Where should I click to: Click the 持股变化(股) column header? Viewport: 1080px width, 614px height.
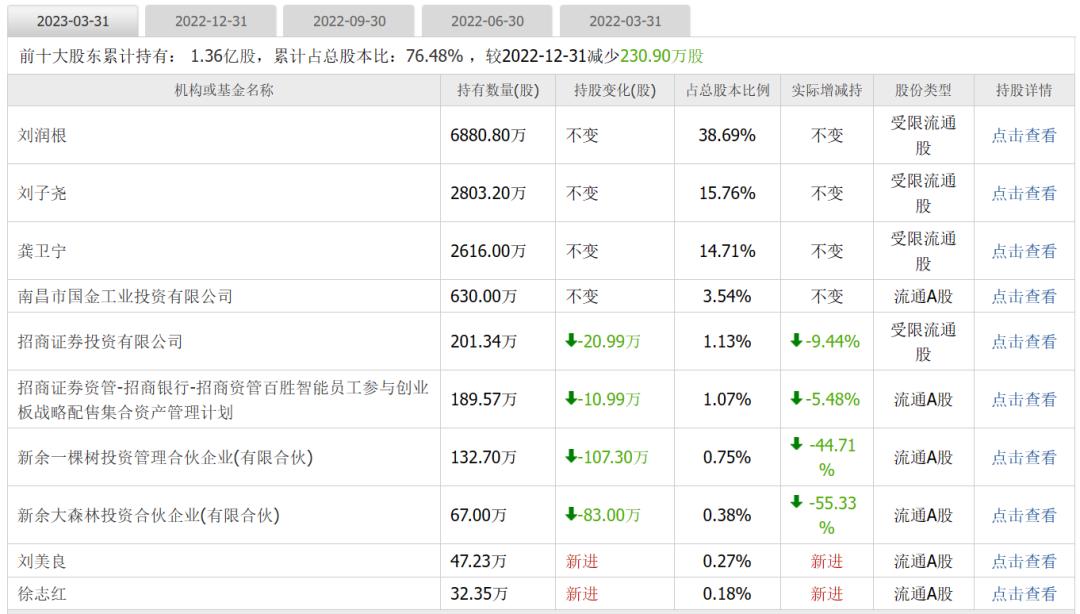615,90
